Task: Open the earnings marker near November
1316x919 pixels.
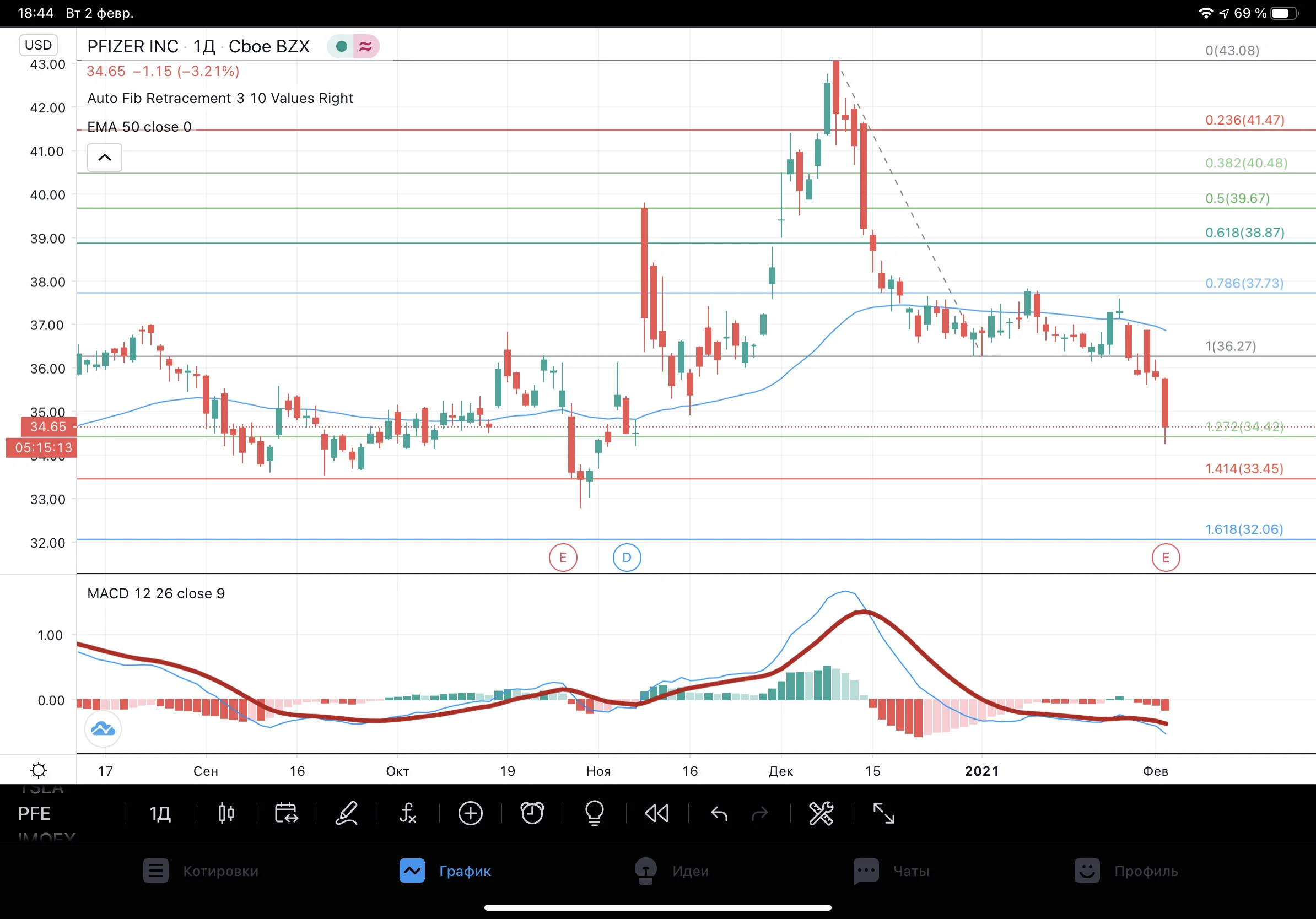Action: pyautogui.click(x=563, y=558)
